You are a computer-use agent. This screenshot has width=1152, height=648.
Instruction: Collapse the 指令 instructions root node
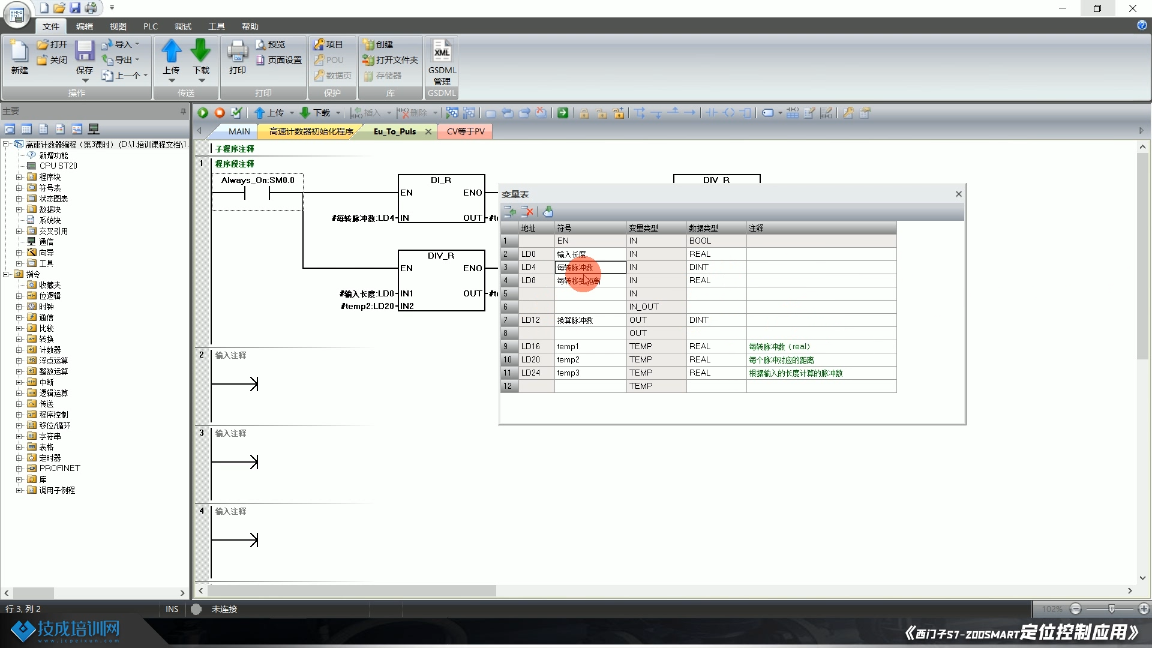(x=7, y=274)
